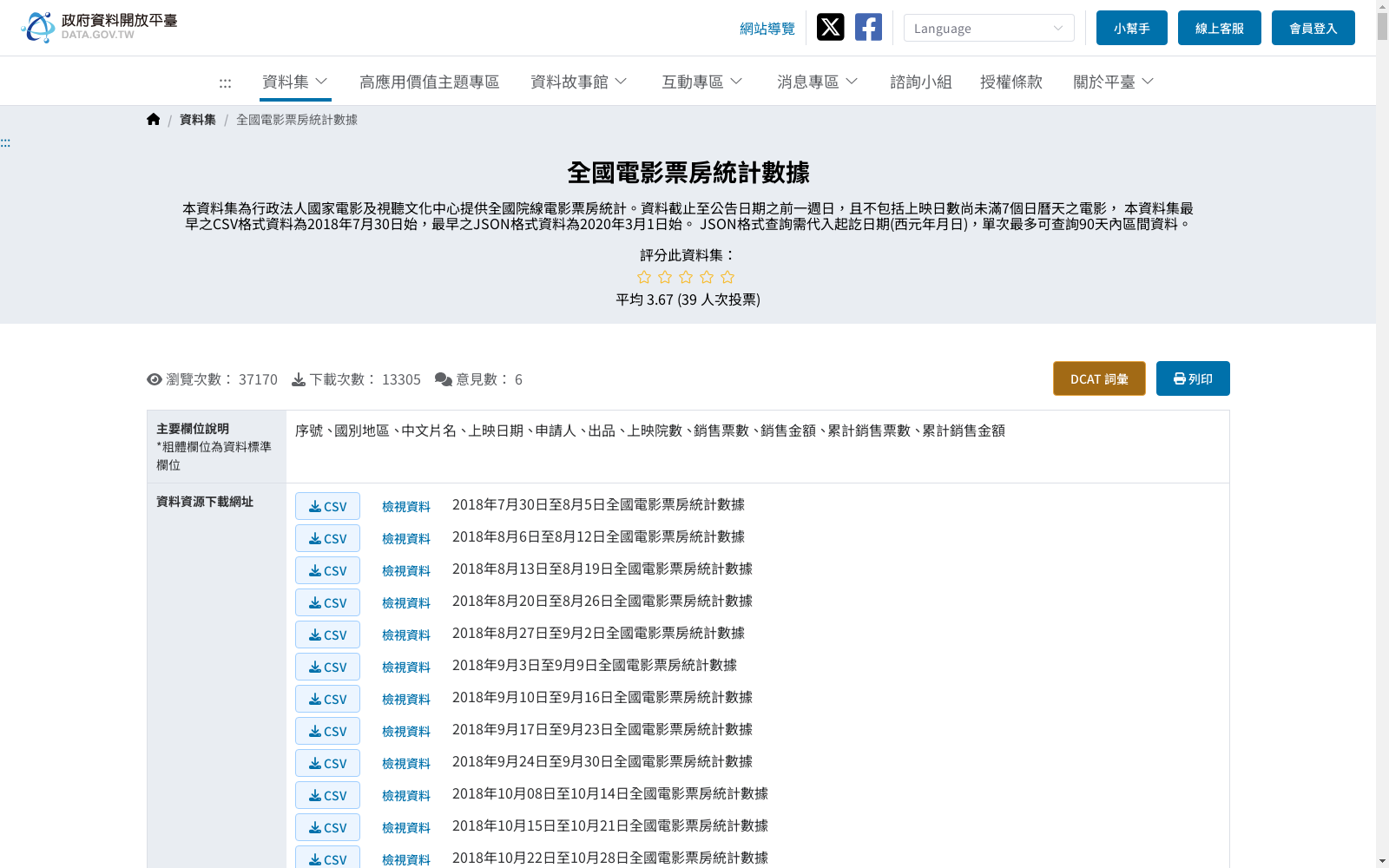Image resolution: width=1389 pixels, height=868 pixels.
Task: Open 諮詢小組 in navigation
Action: [921, 82]
